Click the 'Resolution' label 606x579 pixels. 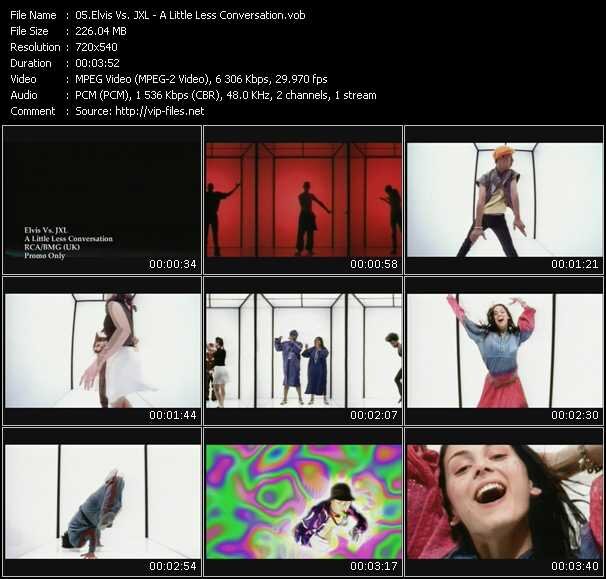coord(35,47)
